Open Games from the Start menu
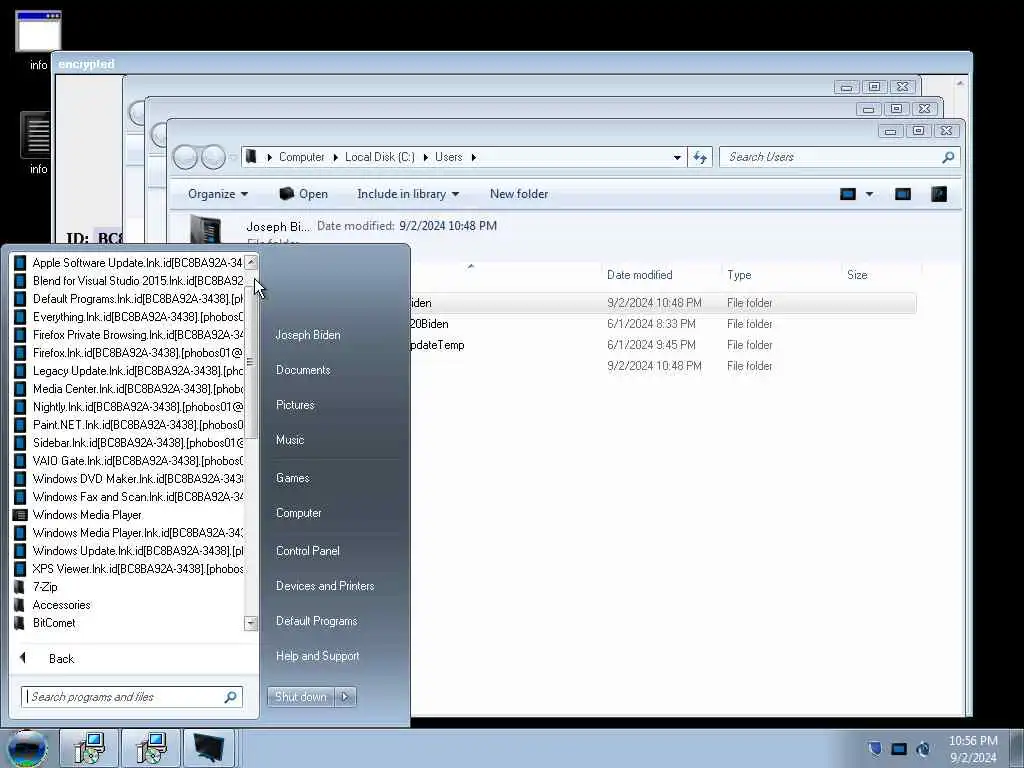Screen dimensions: 1024x768 (293, 478)
